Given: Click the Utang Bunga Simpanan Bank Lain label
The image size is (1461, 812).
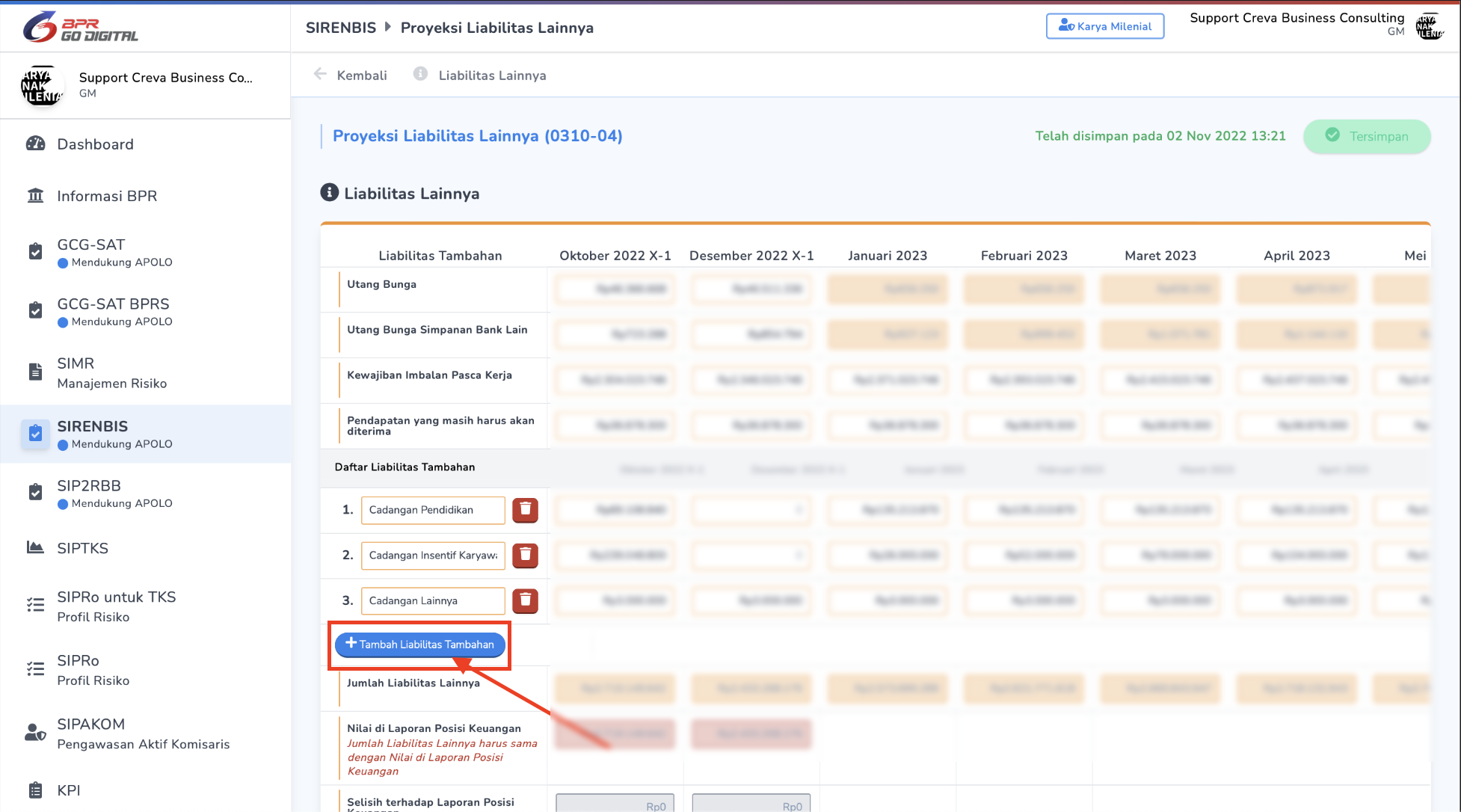Looking at the screenshot, I should pos(437,330).
